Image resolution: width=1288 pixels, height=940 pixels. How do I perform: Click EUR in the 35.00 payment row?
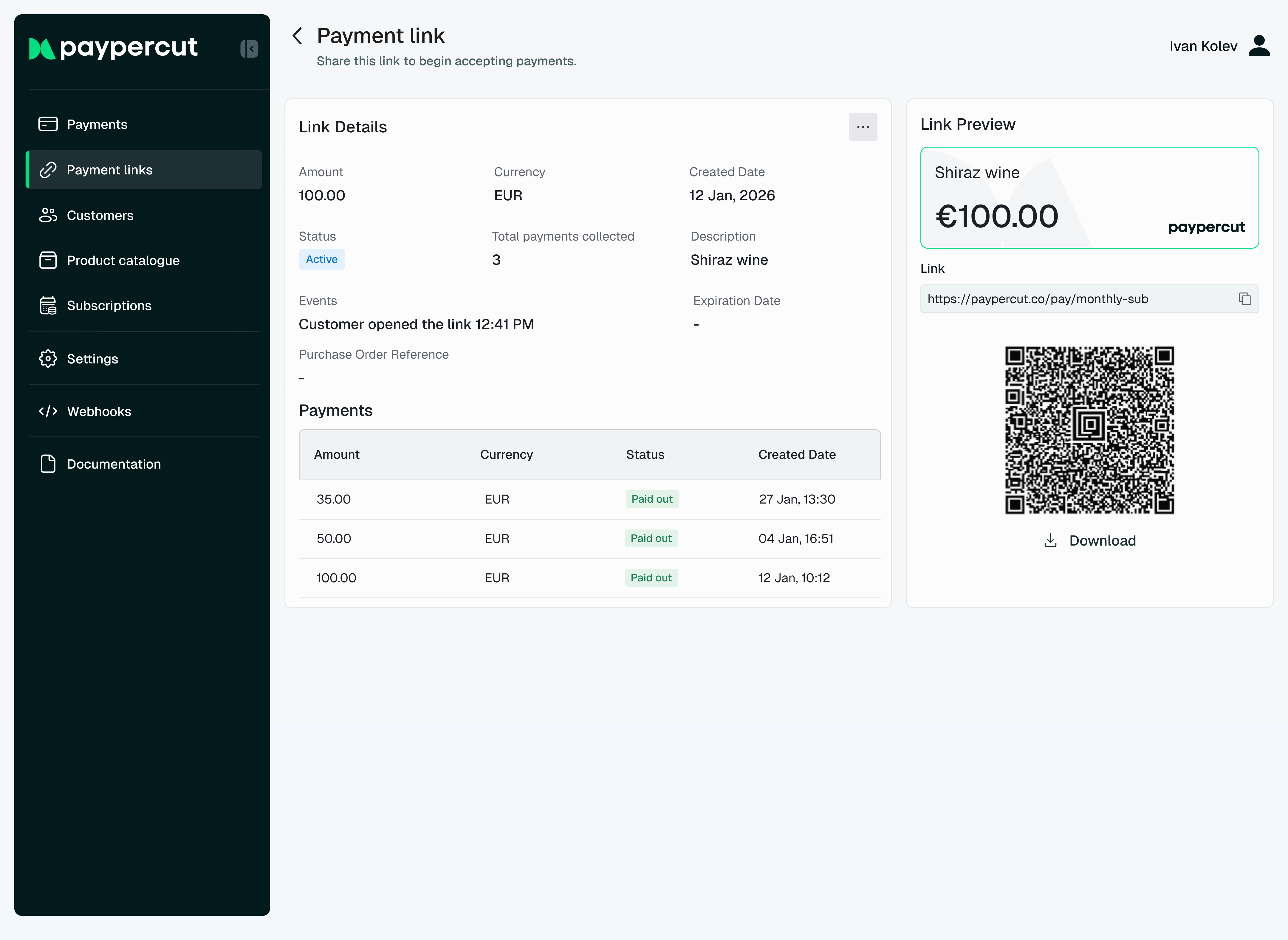(497, 499)
